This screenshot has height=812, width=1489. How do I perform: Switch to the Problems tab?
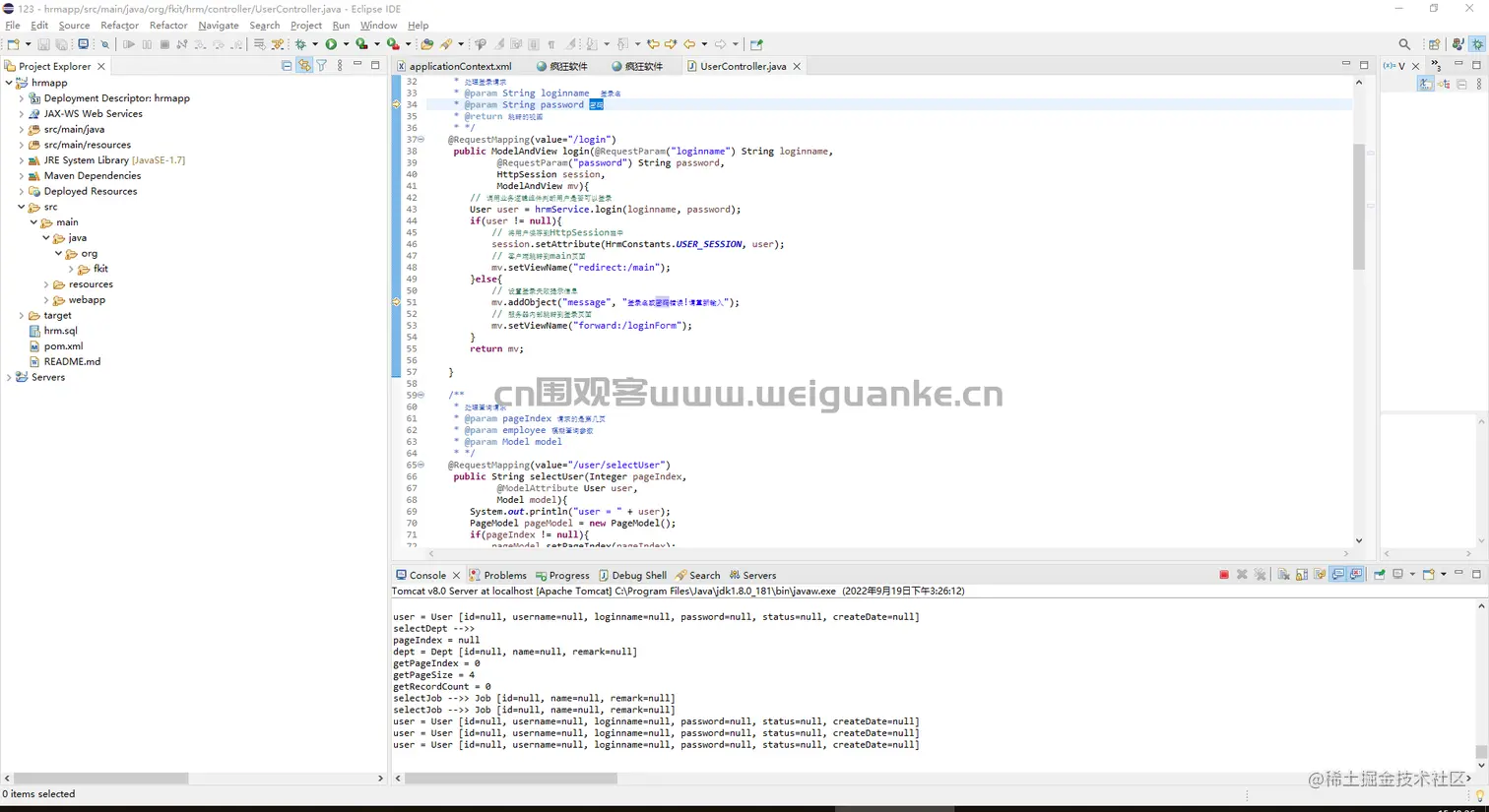tap(498, 576)
